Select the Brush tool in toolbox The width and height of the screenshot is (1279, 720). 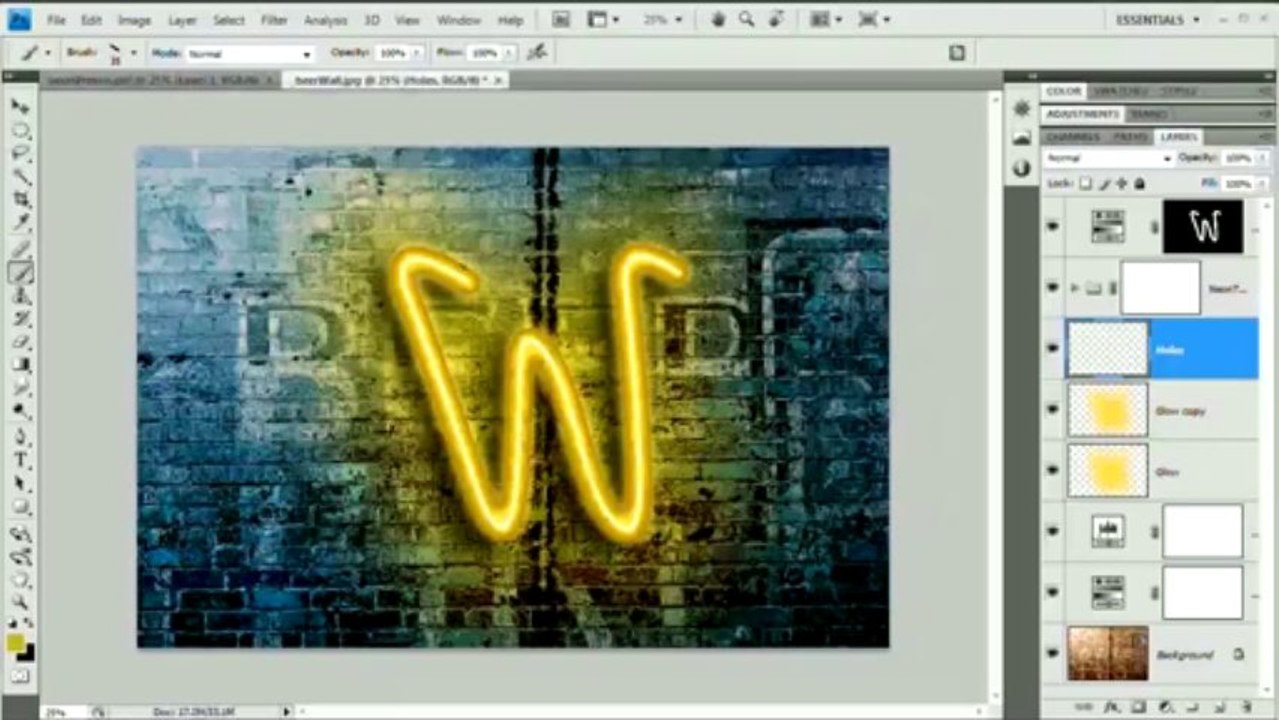(20, 272)
